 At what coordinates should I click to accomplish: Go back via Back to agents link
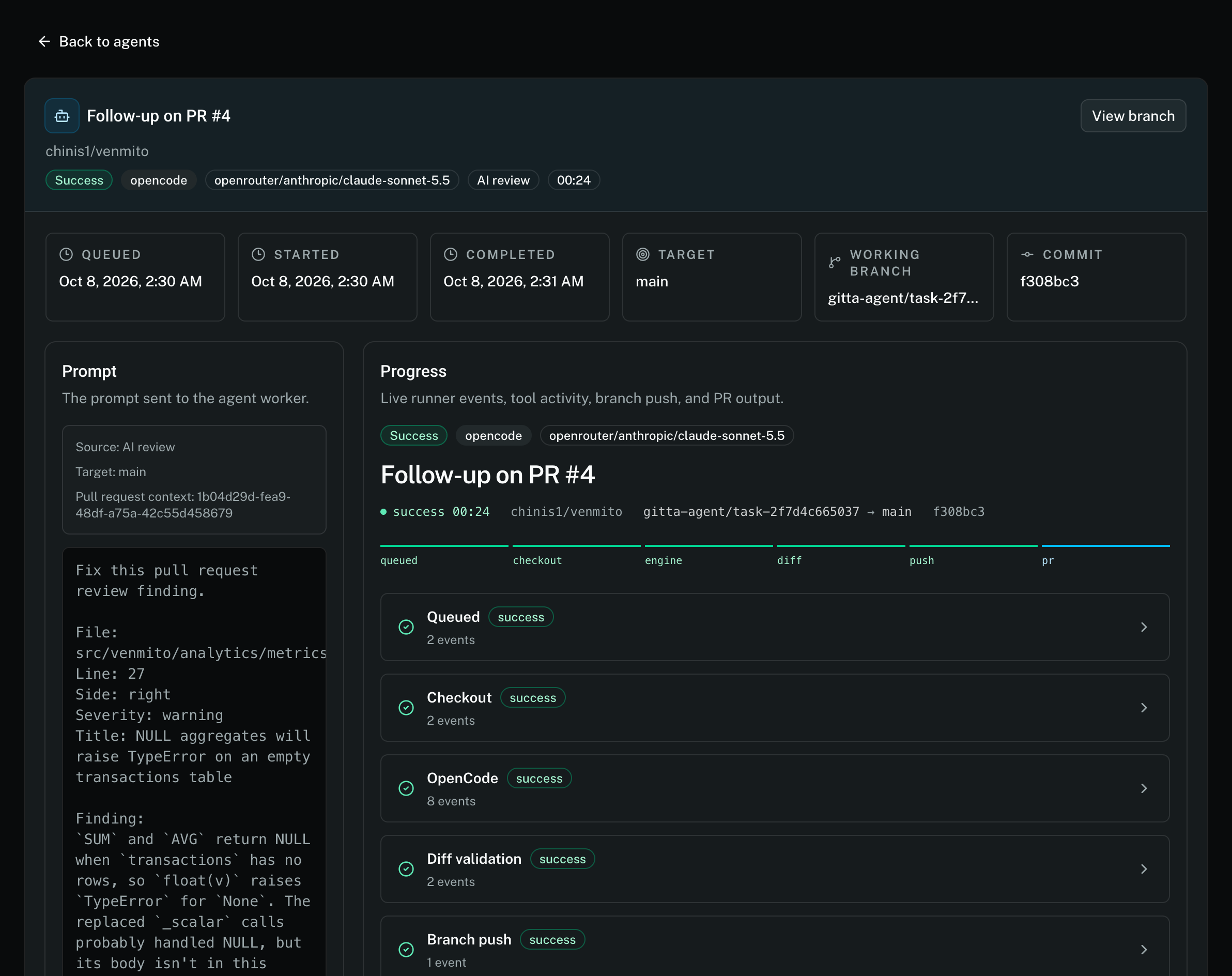[99, 42]
